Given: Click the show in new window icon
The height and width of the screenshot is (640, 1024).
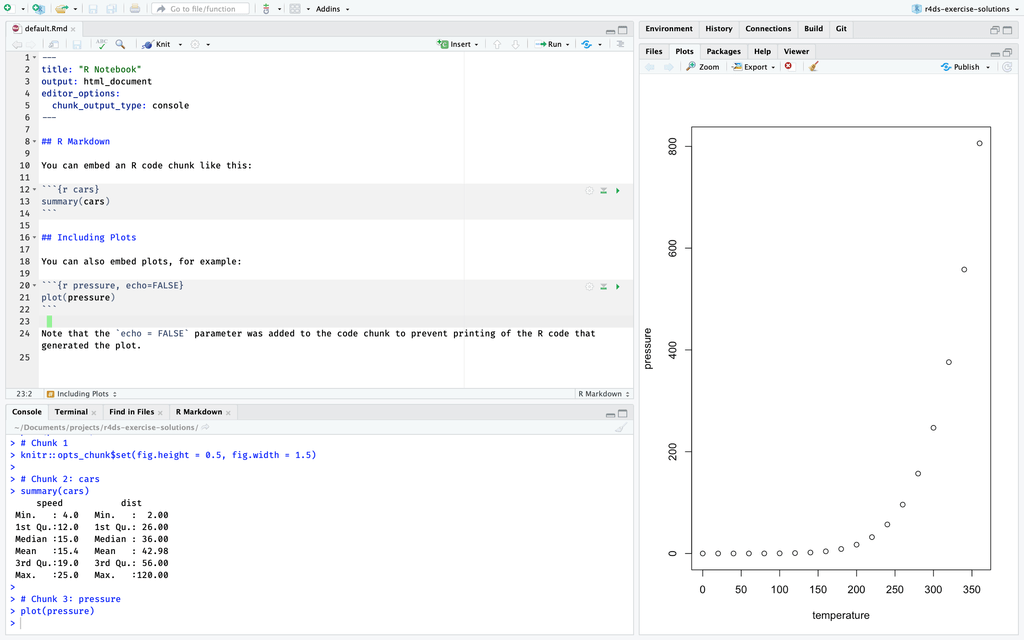Looking at the screenshot, I should (54, 44).
